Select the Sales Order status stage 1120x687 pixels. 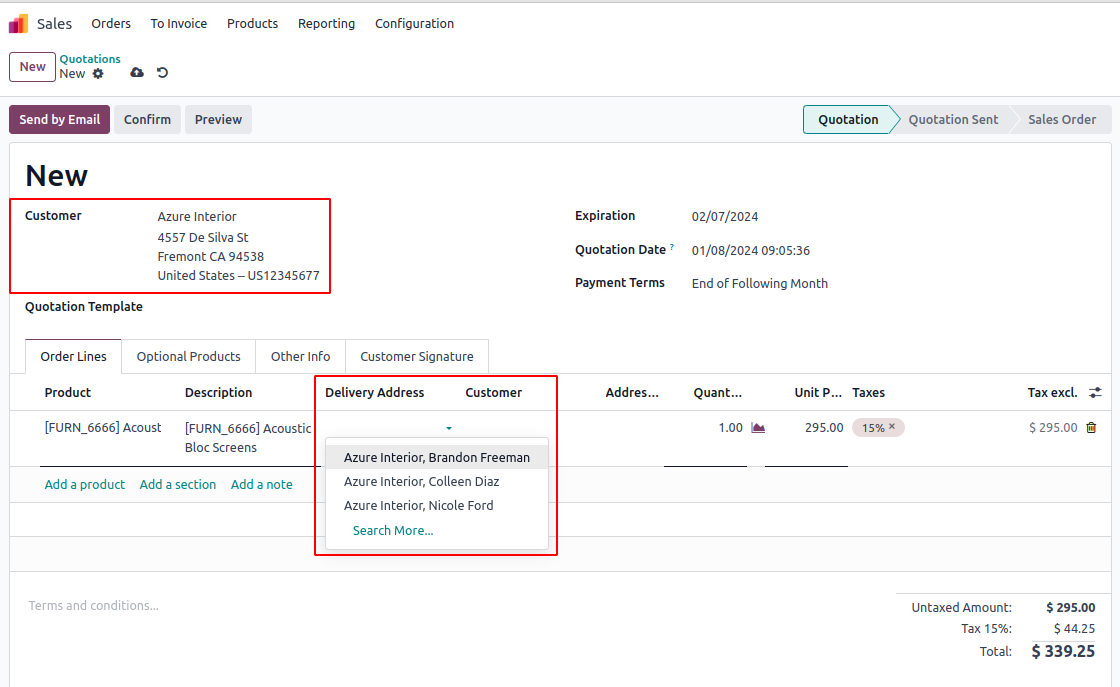click(1061, 119)
